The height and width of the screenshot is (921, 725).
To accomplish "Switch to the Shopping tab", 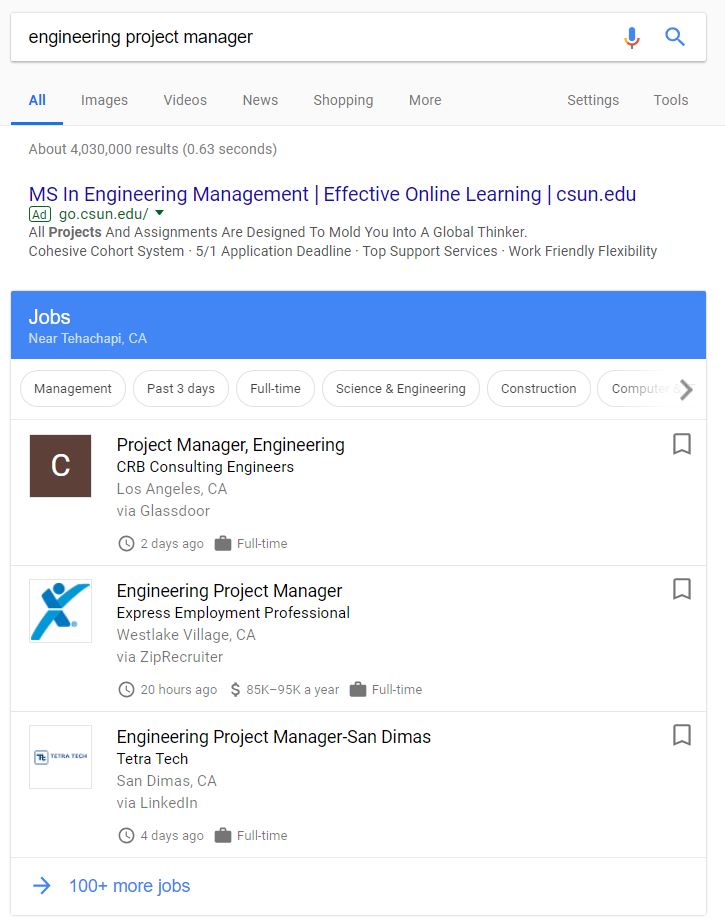I will point(343,100).
